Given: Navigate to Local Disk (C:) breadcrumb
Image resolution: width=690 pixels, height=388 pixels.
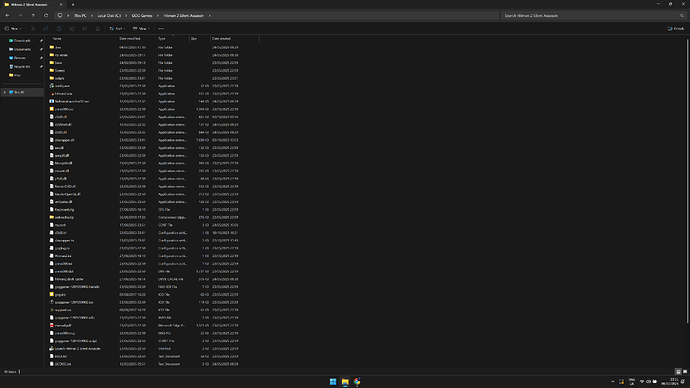Looking at the screenshot, I should (109, 15).
